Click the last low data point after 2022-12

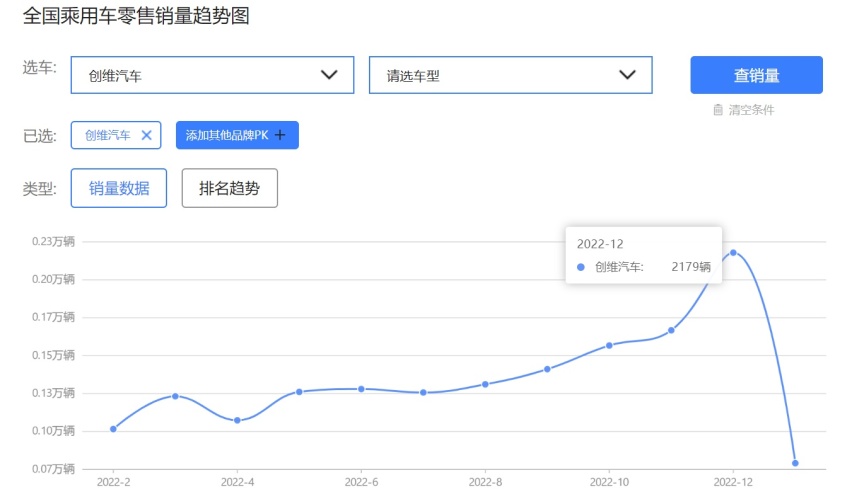795,463
